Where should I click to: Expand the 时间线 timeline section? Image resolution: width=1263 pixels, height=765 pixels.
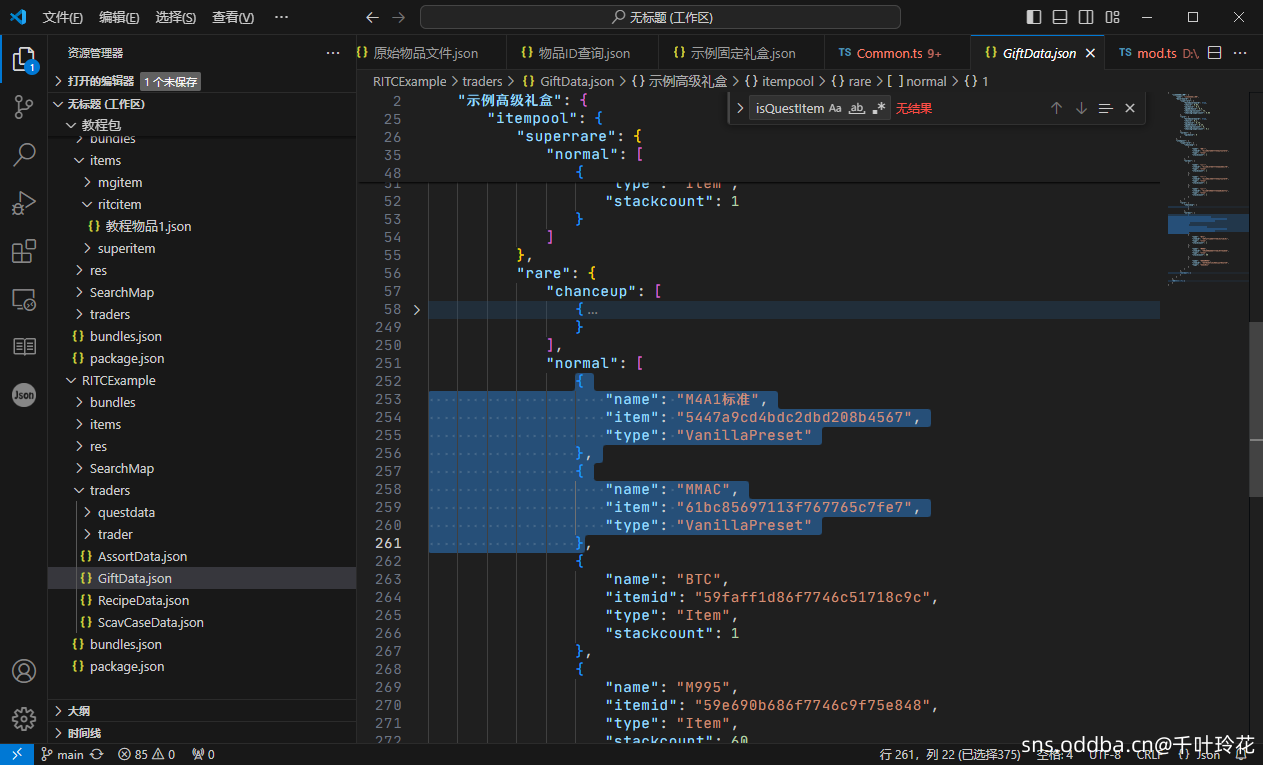(202, 733)
